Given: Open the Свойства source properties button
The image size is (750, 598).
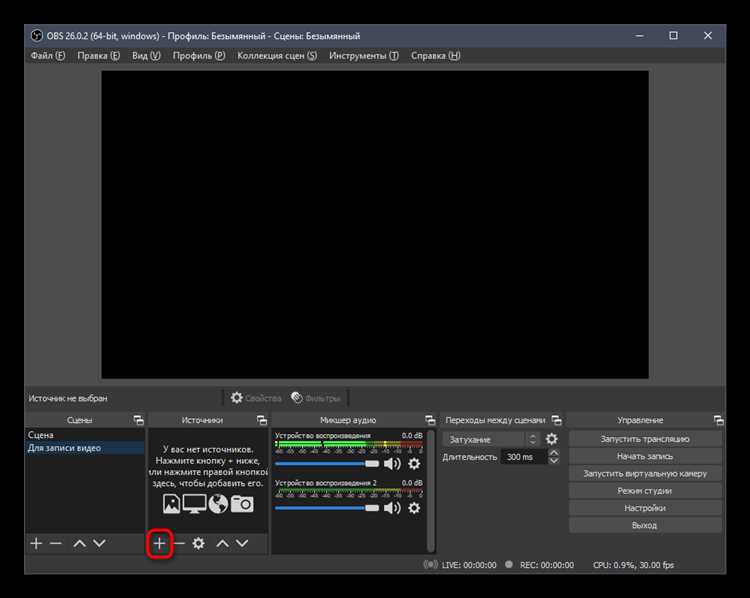Looking at the screenshot, I should [x=256, y=398].
